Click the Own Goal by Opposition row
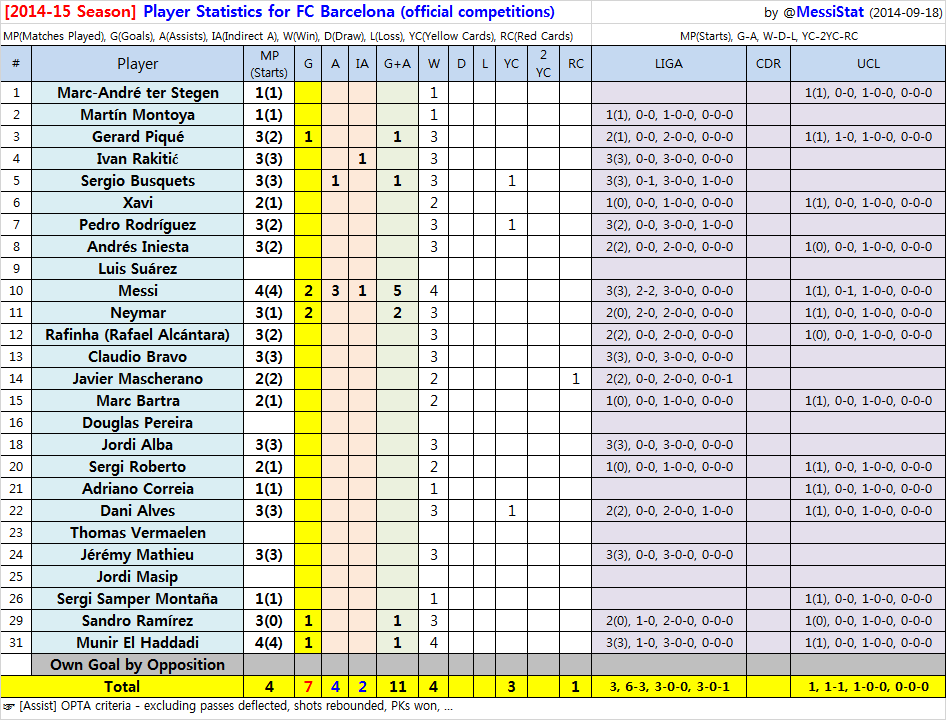This screenshot has height=720, width=946. 137,665
